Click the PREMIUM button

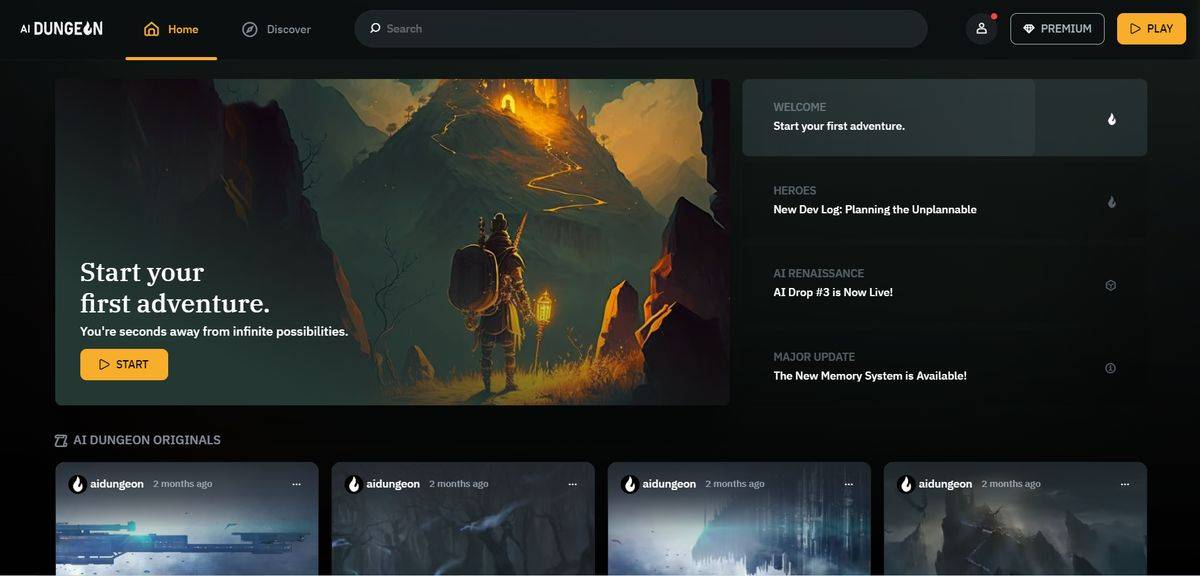coord(1057,29)
